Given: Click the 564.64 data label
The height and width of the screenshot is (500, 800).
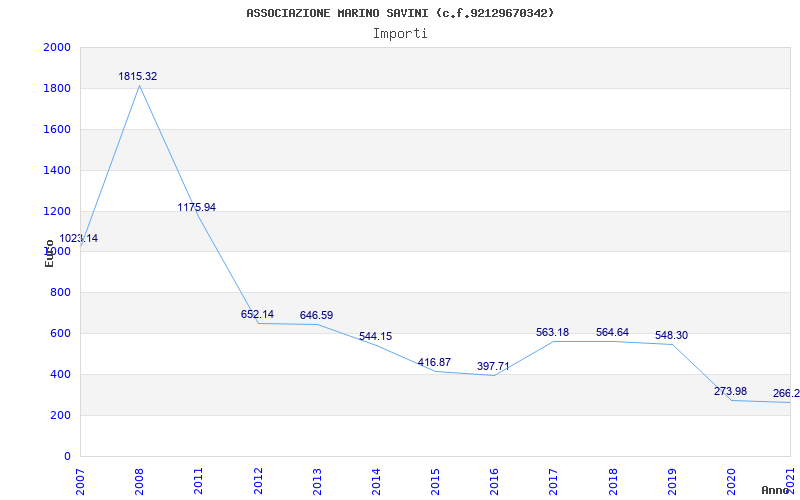Looking at the screenshot, I should pyautogui.click(x=612, y=332).
